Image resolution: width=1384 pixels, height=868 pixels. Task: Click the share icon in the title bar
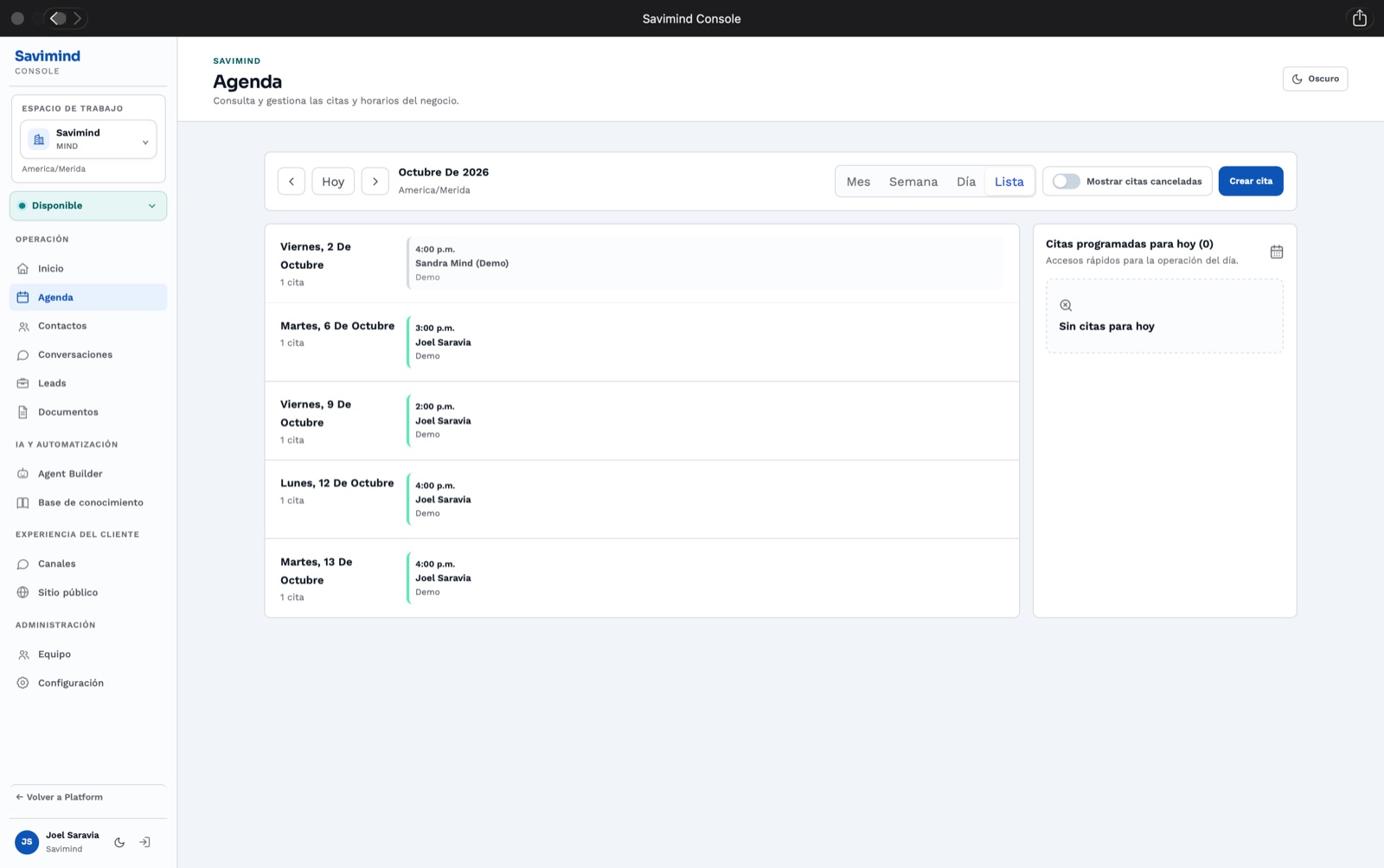coord(1360,18)
